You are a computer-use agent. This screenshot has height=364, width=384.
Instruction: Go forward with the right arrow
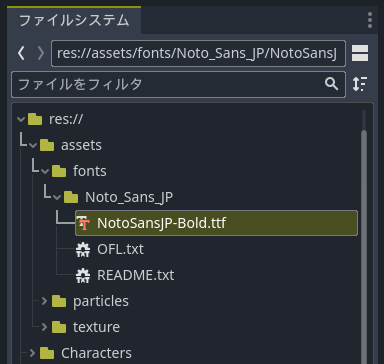[x=41, y=53]
